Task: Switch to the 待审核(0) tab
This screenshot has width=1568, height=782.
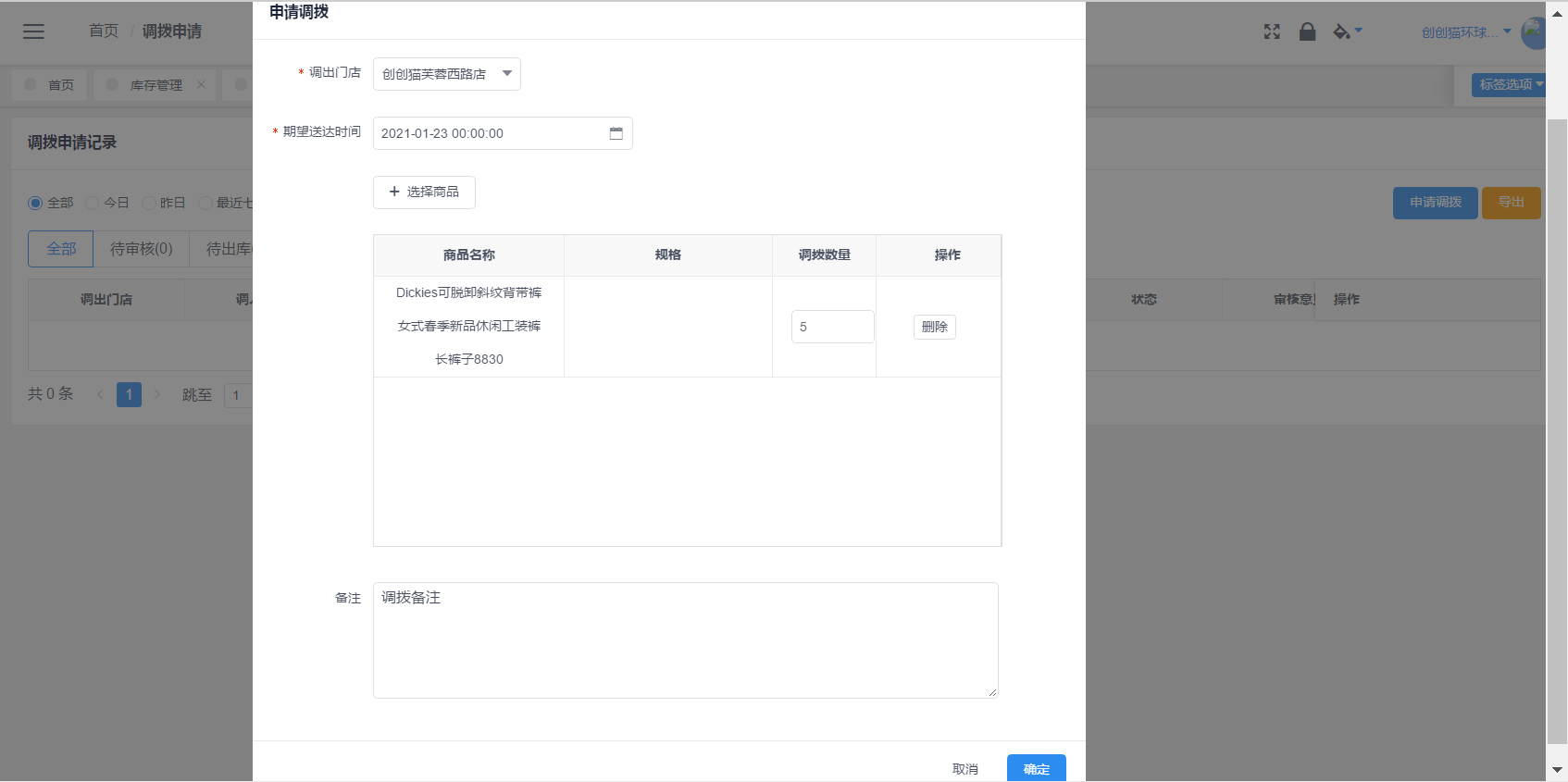Action: coord(141,249)
